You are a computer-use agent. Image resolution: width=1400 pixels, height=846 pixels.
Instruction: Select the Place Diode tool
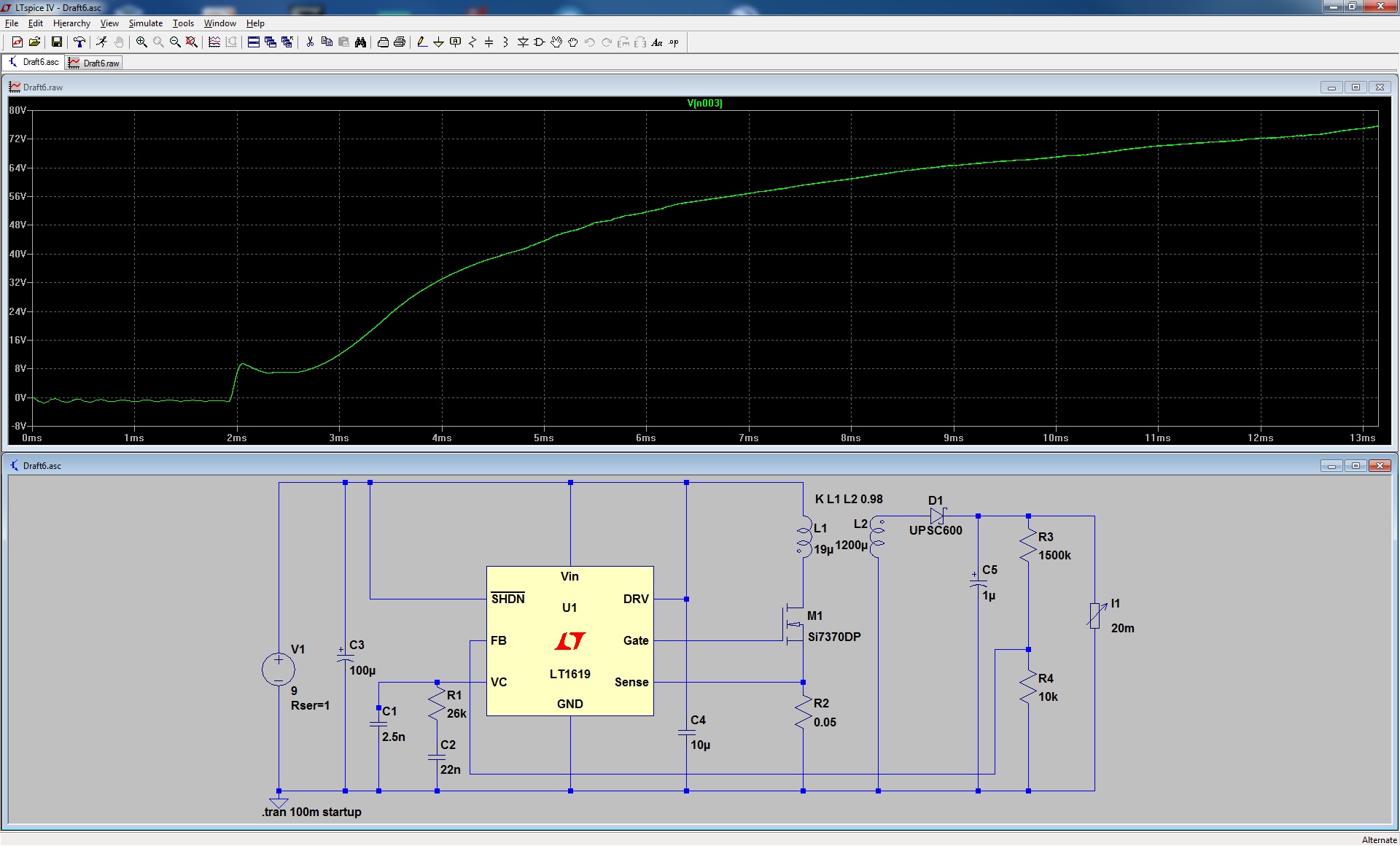click(523, 42)
